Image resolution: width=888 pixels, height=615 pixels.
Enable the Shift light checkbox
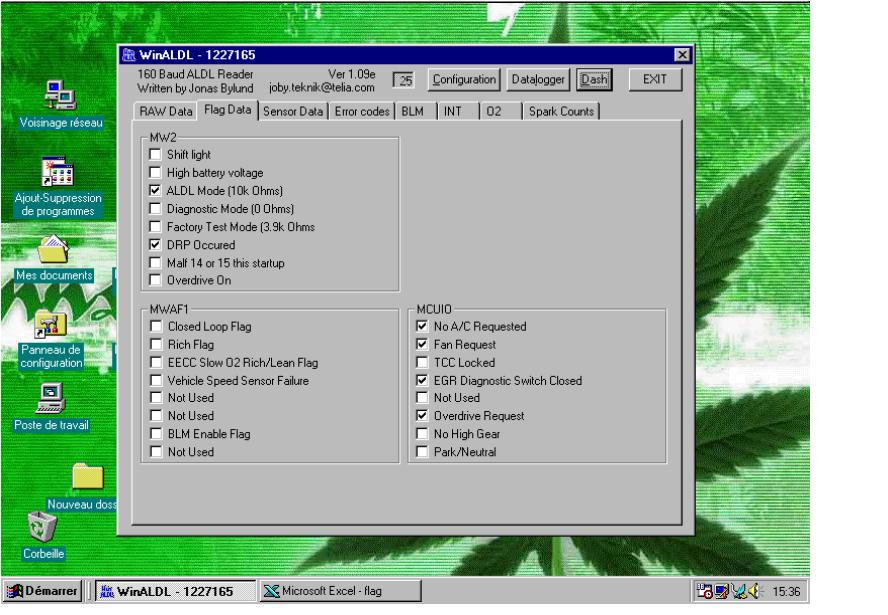coord(155,155)
